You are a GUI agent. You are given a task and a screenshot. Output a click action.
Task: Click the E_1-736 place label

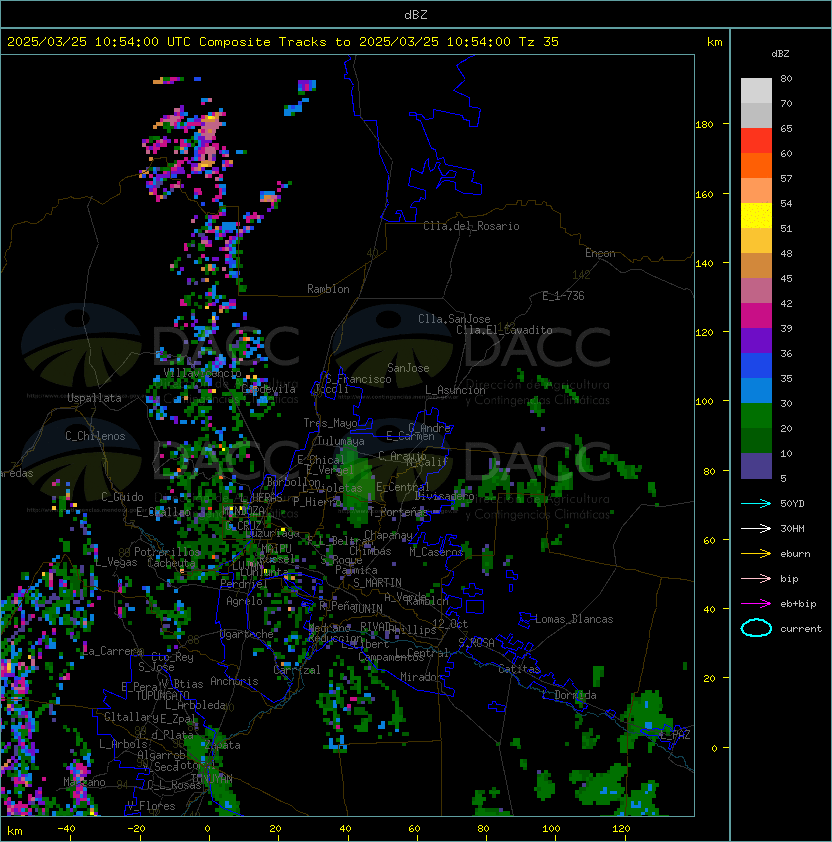tap(563, 296)
